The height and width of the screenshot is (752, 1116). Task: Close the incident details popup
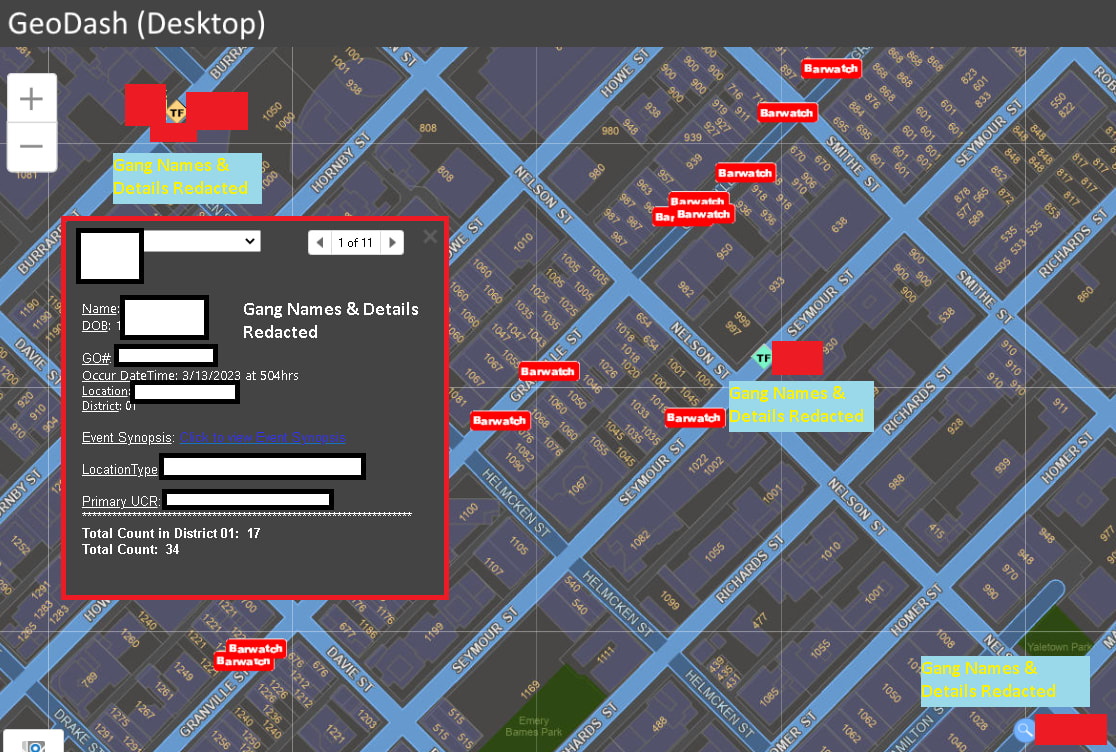pos(430,237)
